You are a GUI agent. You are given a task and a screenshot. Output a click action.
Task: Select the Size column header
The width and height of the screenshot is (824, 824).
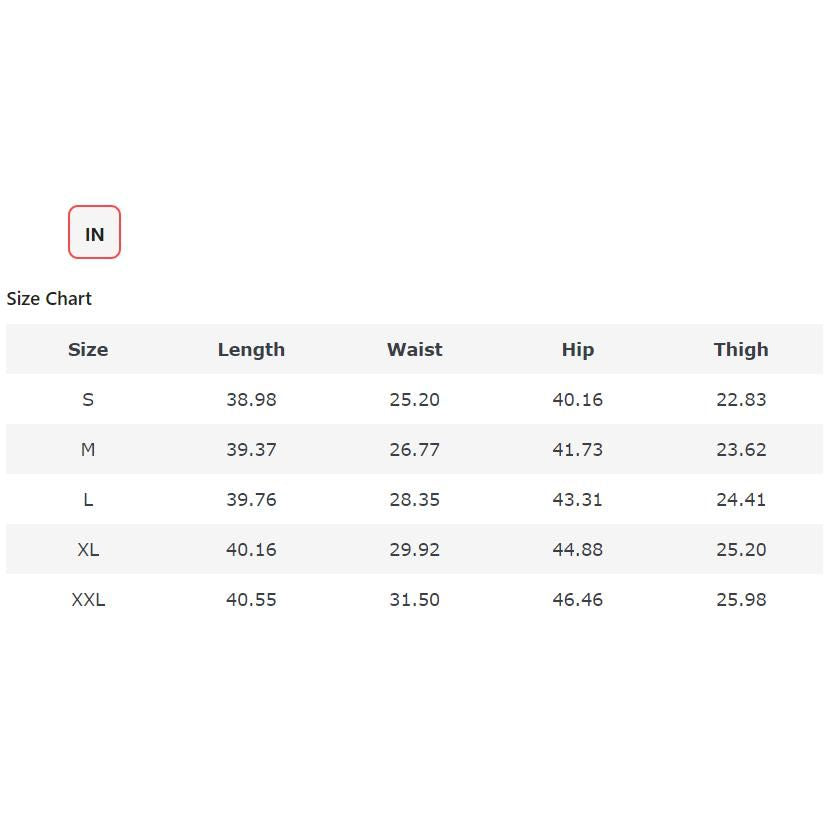pyautogui.click(x=88, y=350)
